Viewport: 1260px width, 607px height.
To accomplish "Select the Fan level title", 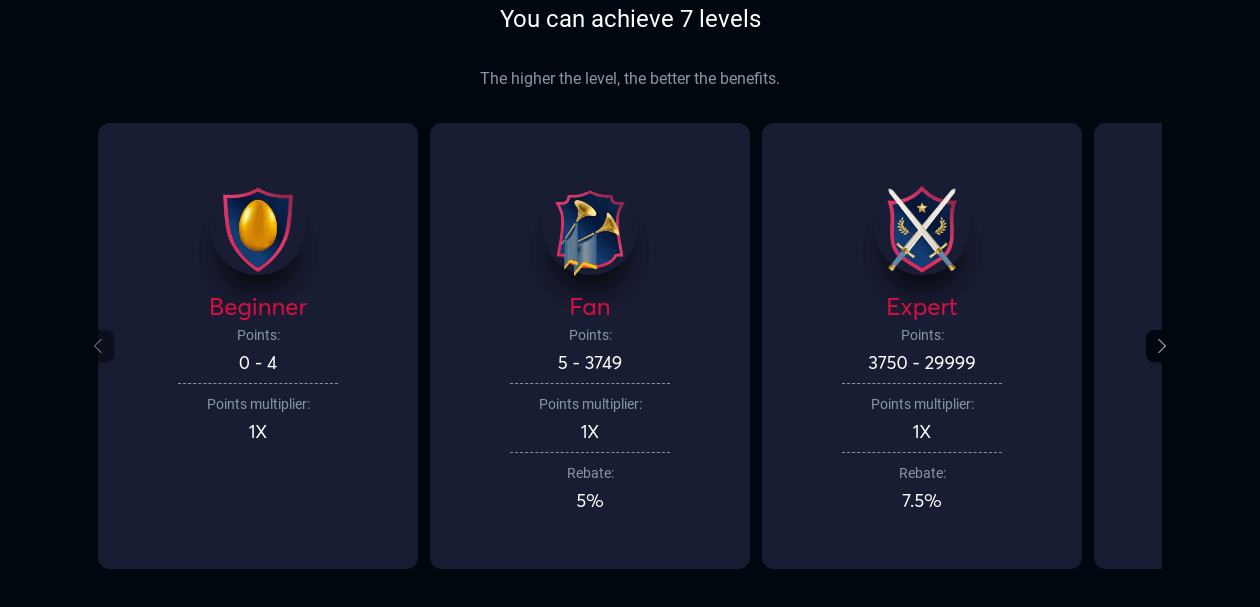I will click(x=590, y=307).
